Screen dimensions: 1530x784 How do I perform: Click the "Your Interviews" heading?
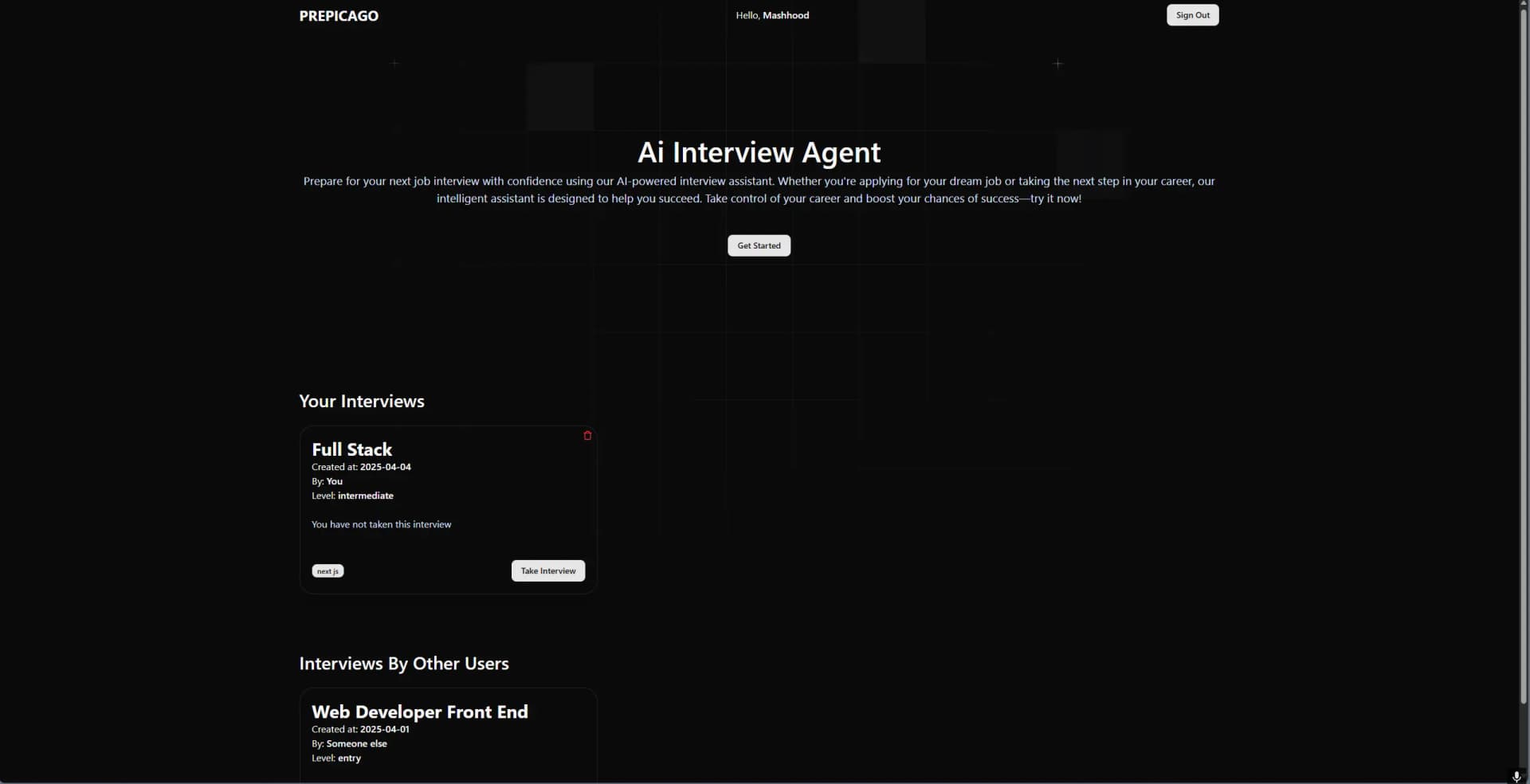(361, 401)
